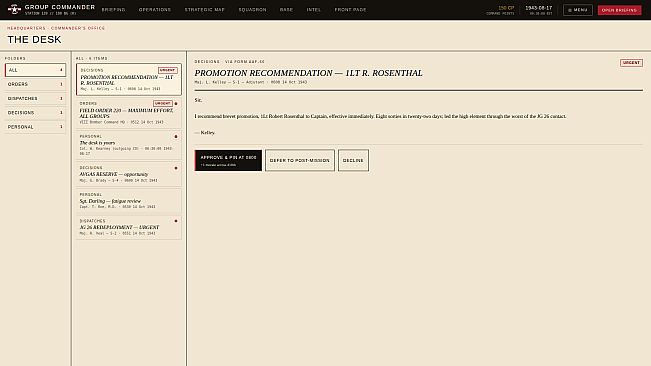Select the Personal folder
Viewport: 651px width, 366px height.
(35, 127)
